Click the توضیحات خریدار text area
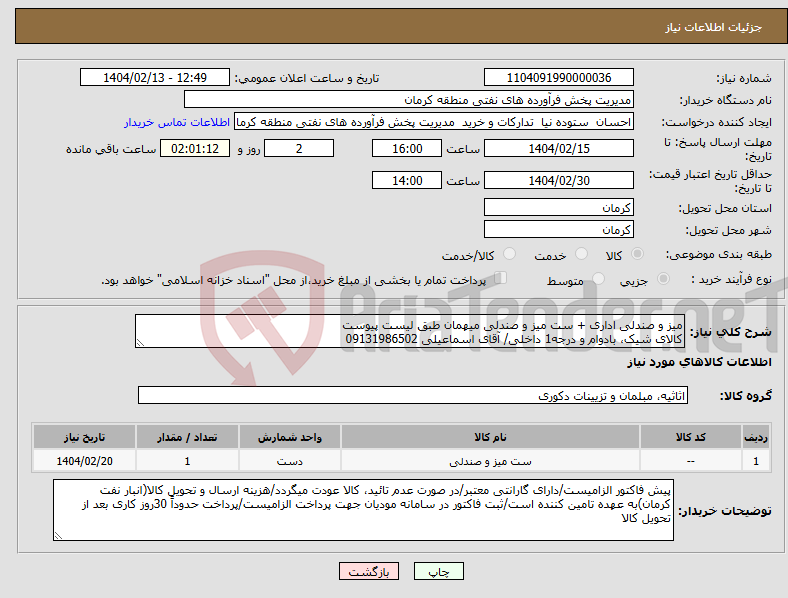Screen dimensions: 788x598 click(x=363, y=510)
